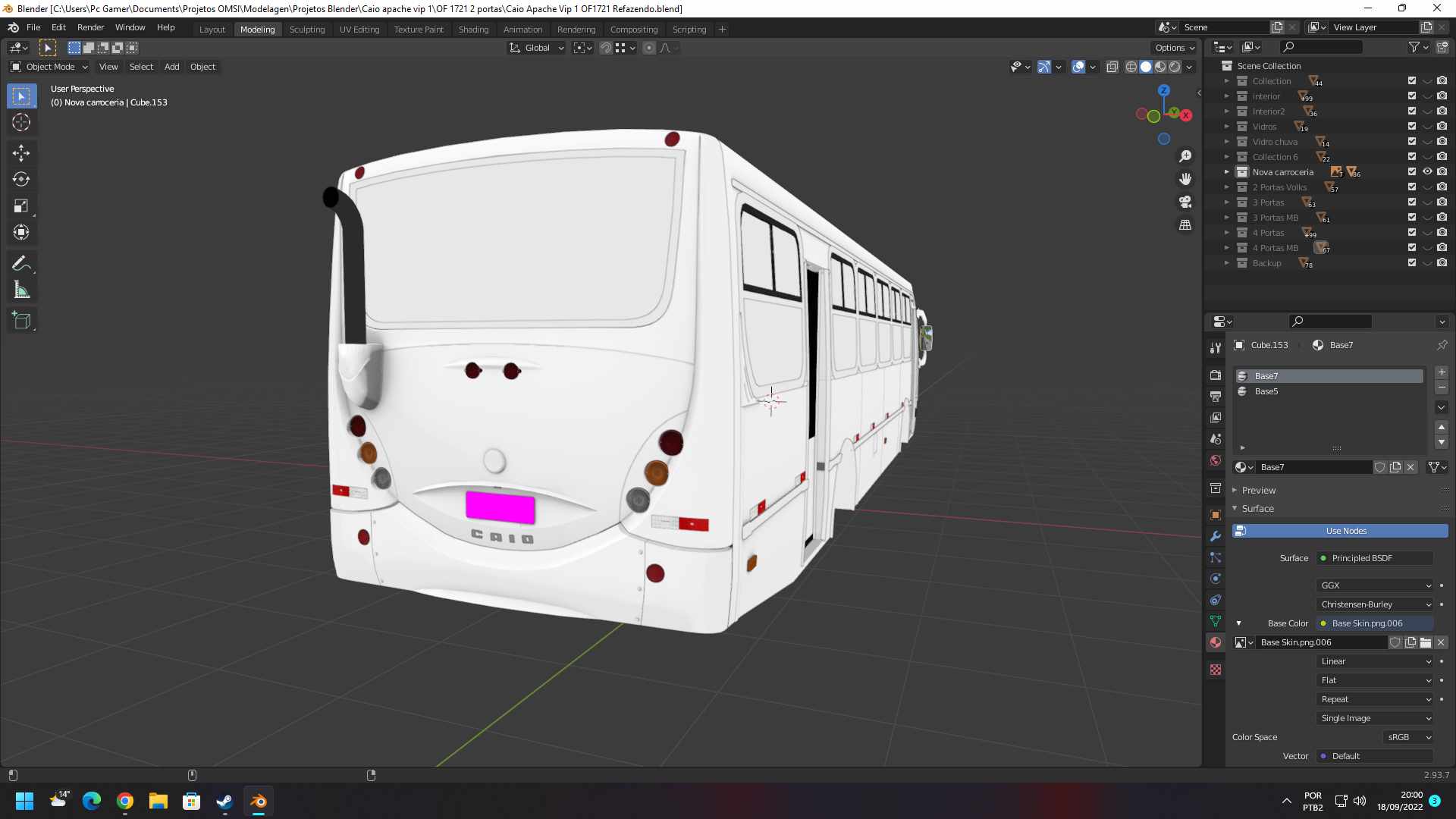The width and height of the screenshot is (1456, 819).
Task: Expand the Preview panel
Action: (1259, 491)
